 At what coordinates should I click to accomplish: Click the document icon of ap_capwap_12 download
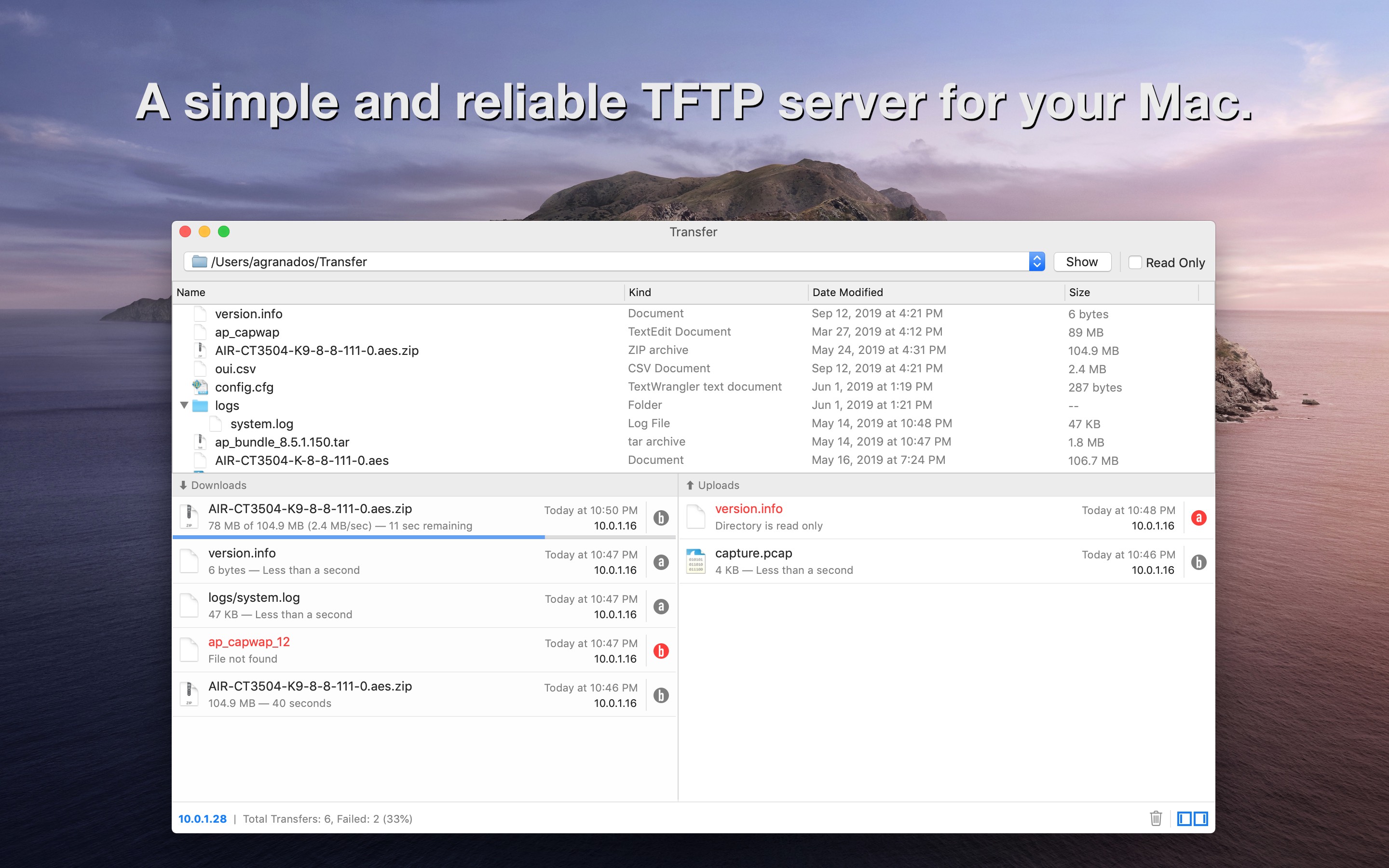[189, 650]
